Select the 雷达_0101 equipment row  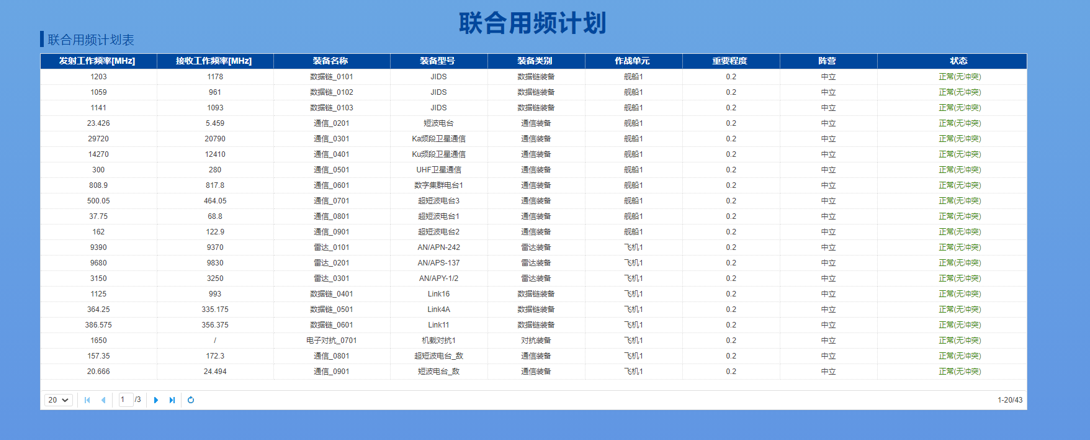pyautogui.click(x=331, y=248)
